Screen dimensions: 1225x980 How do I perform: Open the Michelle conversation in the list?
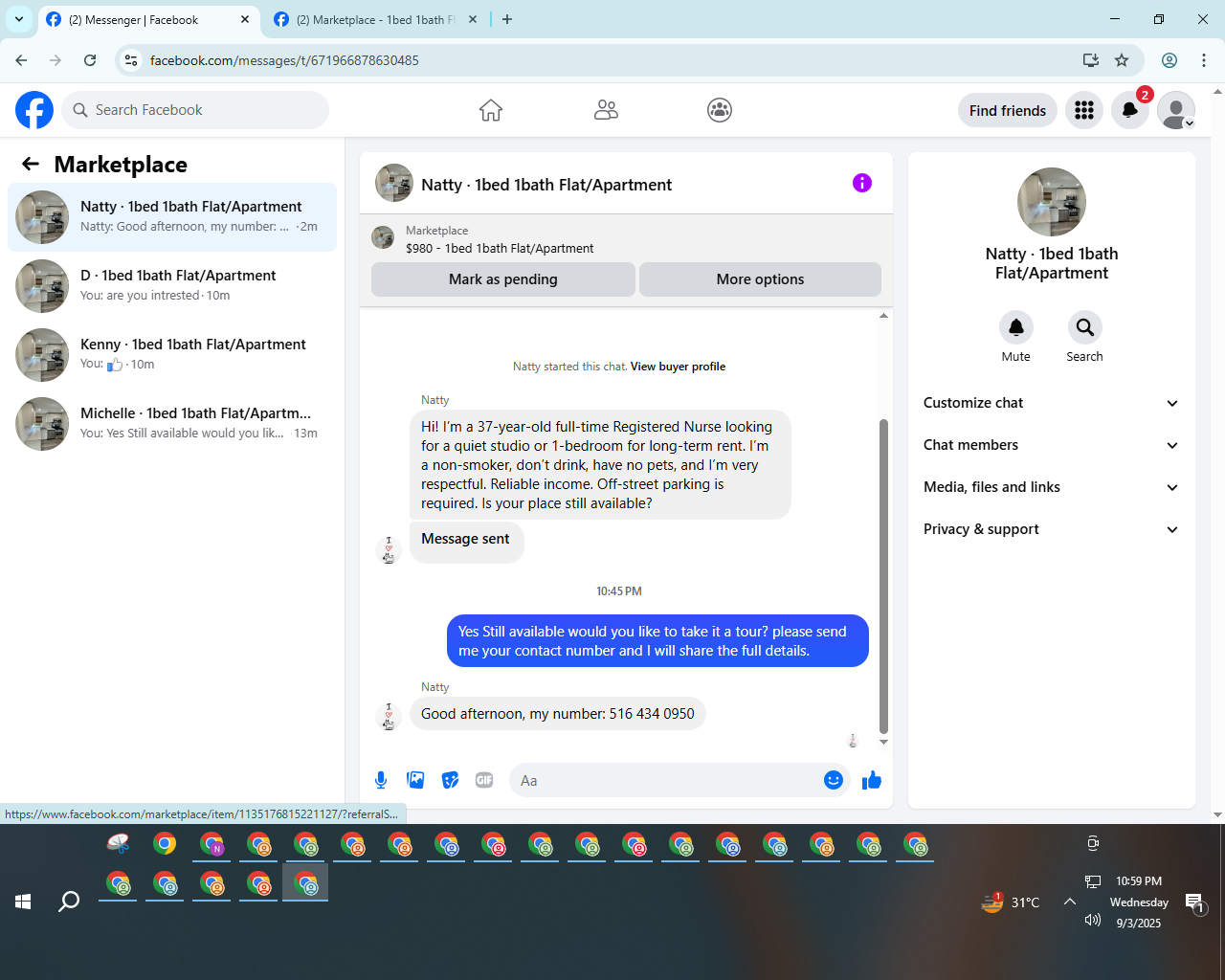click(x=172, y=424)
